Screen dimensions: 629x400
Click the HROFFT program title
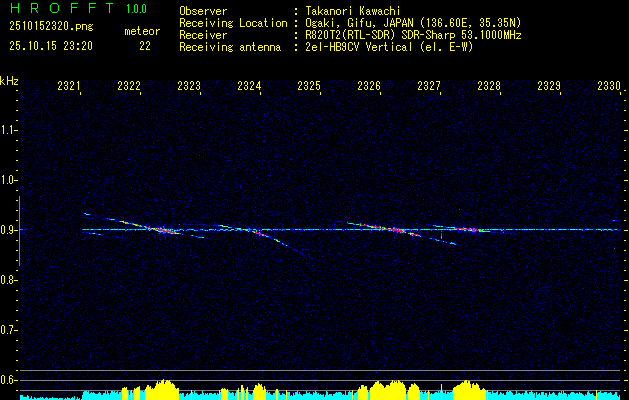click(x=62, y=8)
